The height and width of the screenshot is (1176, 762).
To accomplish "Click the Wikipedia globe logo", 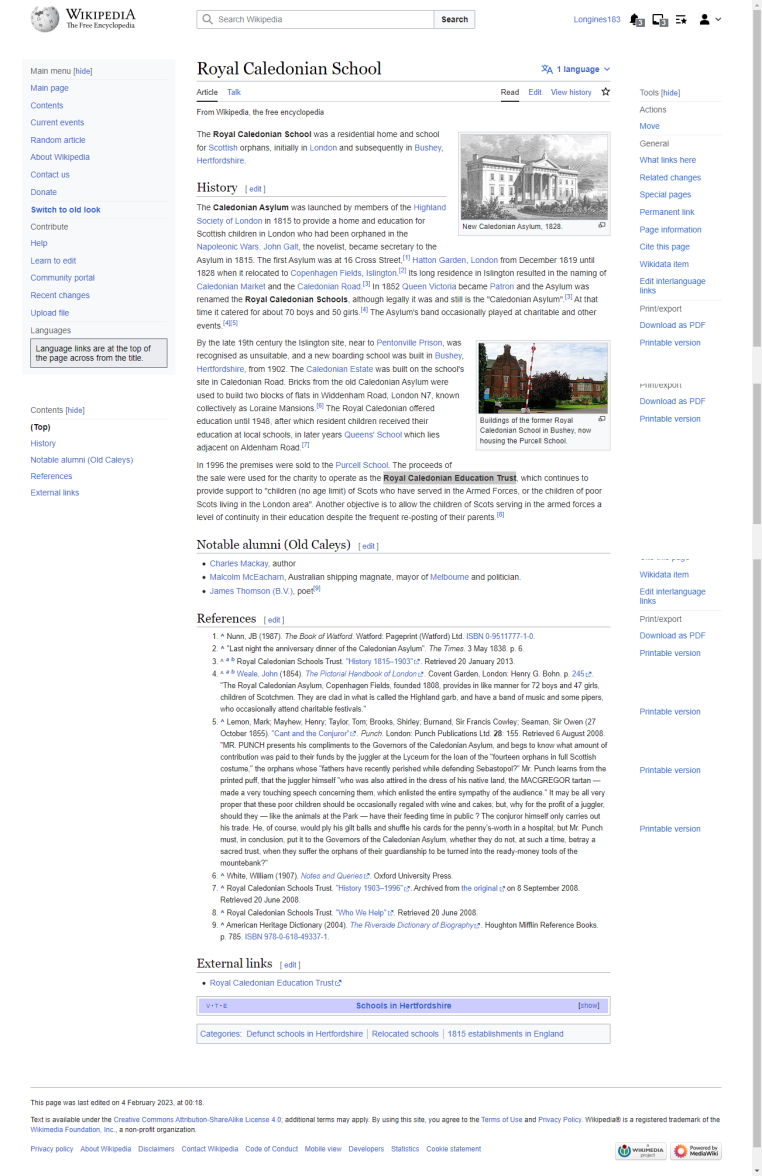I will (45, 18).
